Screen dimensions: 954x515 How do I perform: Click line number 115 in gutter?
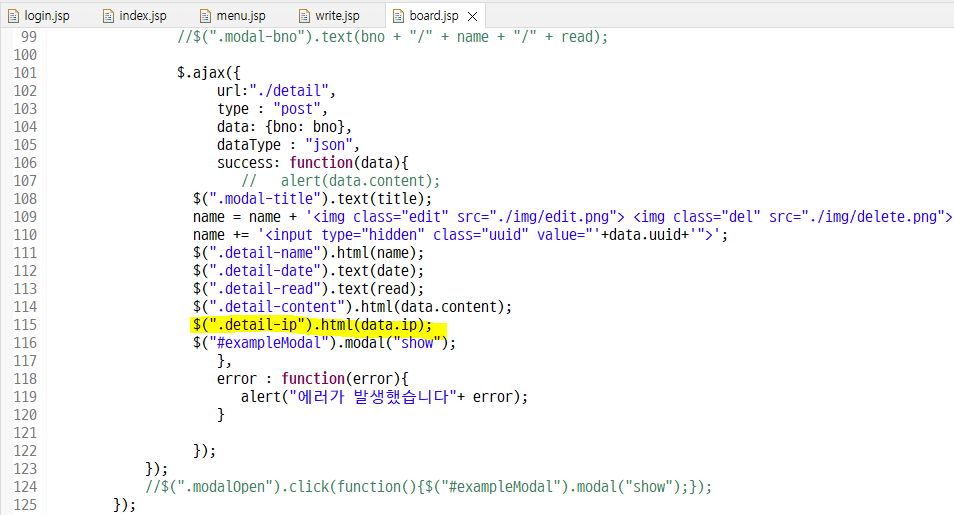point(25,325)
